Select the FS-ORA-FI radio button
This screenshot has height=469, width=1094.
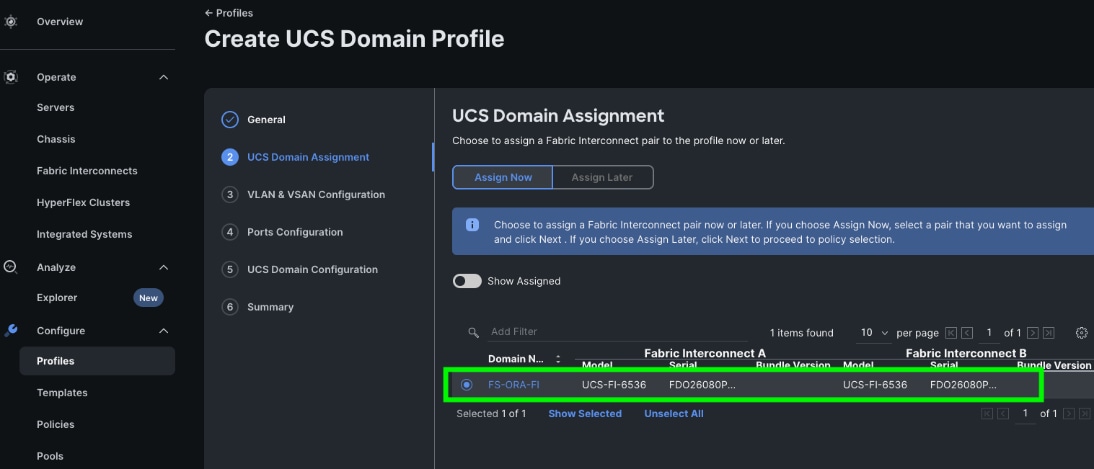467,385
